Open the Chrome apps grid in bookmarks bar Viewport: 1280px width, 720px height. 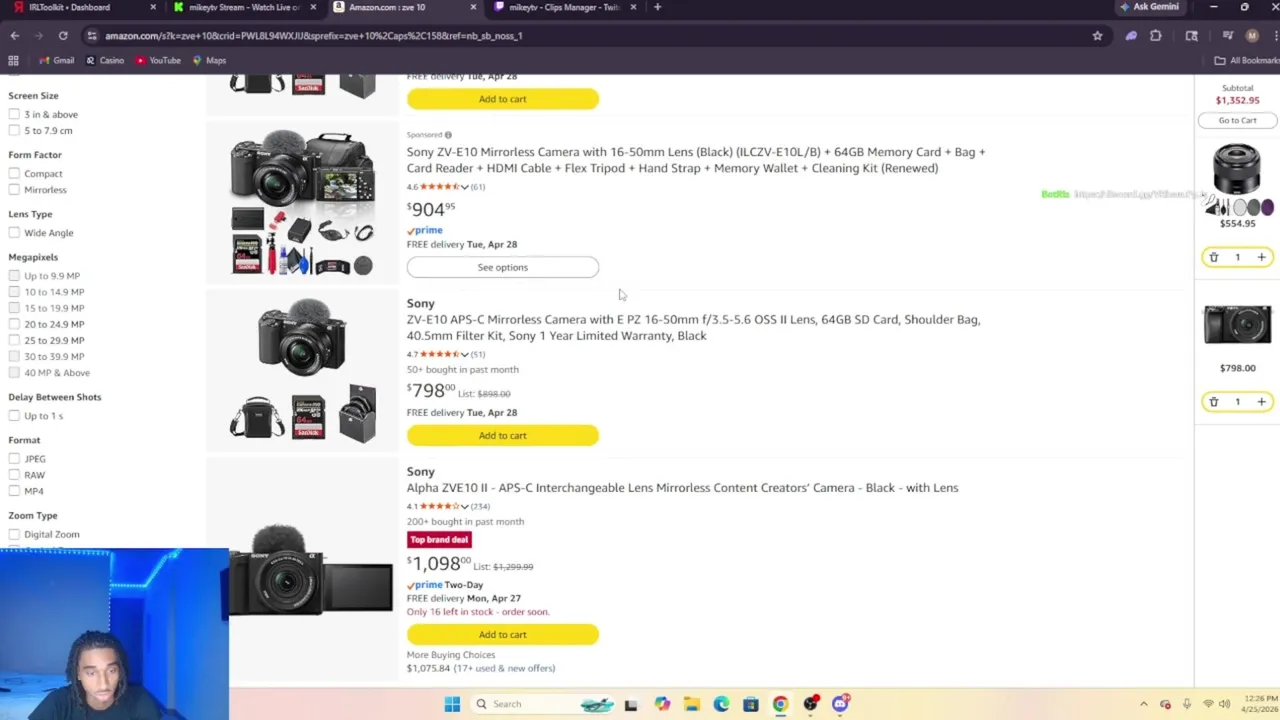[x=13, y=60]
